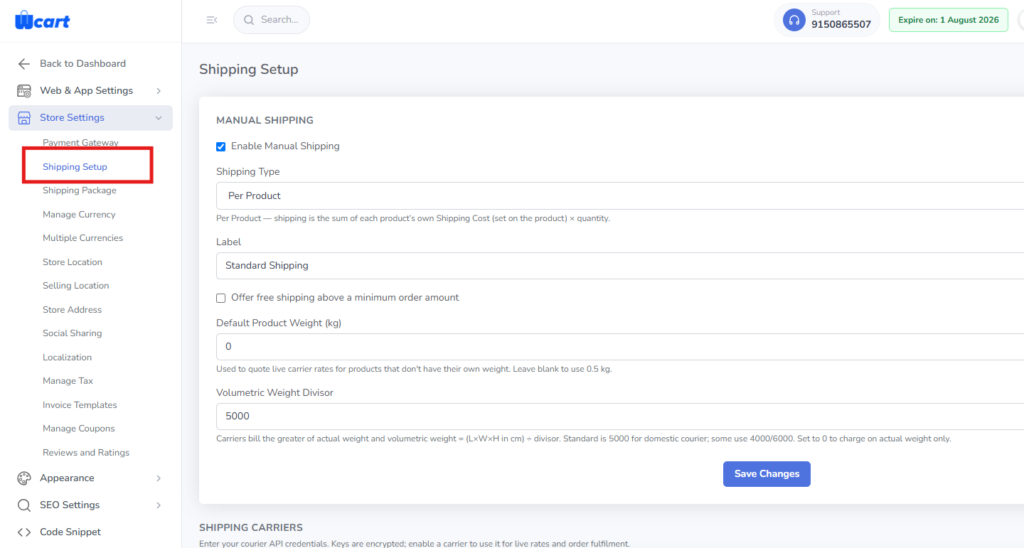Click the Volumetric Weight Divisor field
This screenshot has height=548, width=1024.
620,416
